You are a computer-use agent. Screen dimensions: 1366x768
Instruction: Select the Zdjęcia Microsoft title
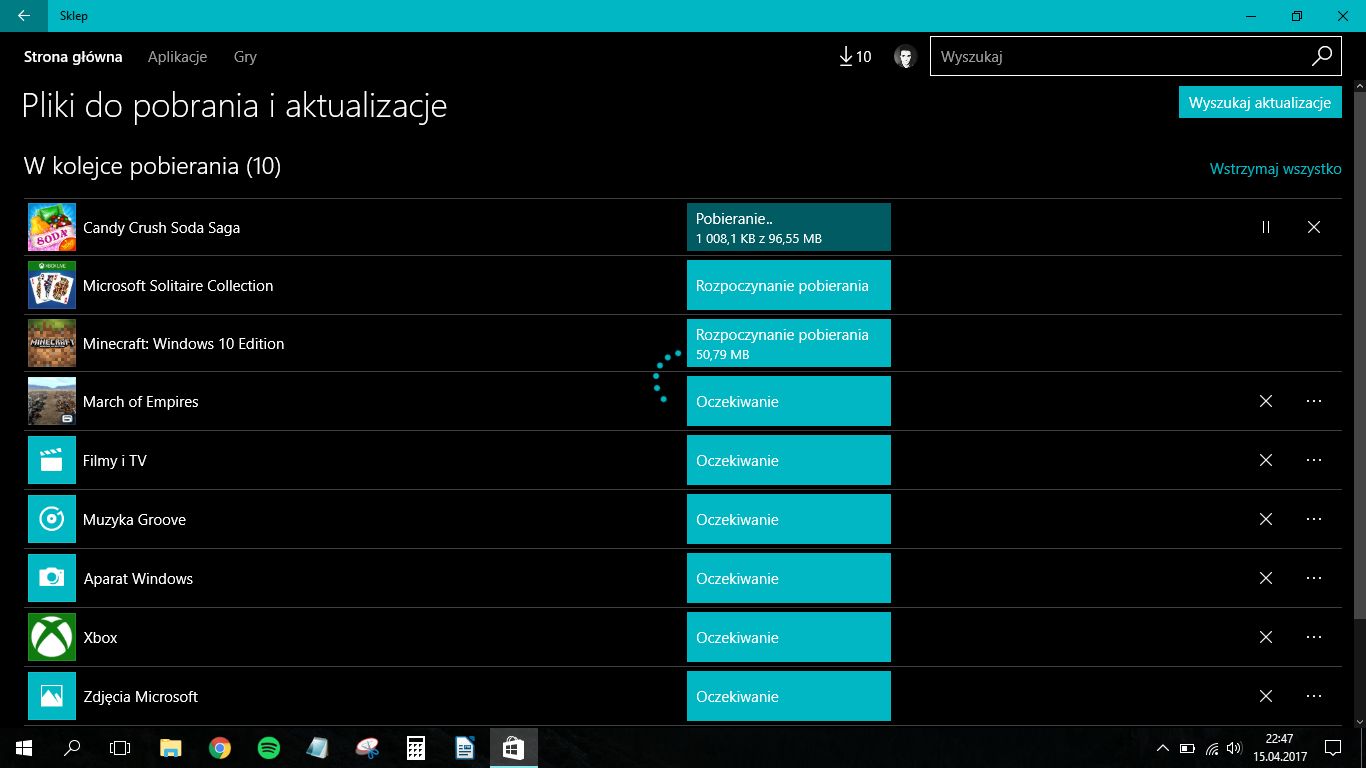tap(141, 697)
